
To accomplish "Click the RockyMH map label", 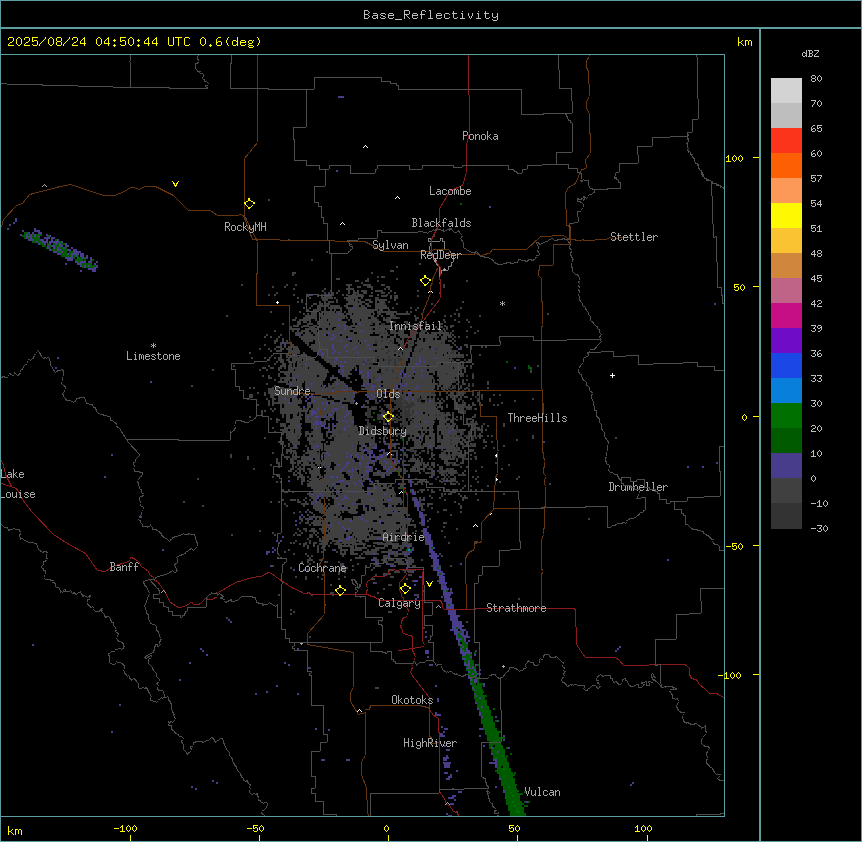I will click(x=245, y=227).
